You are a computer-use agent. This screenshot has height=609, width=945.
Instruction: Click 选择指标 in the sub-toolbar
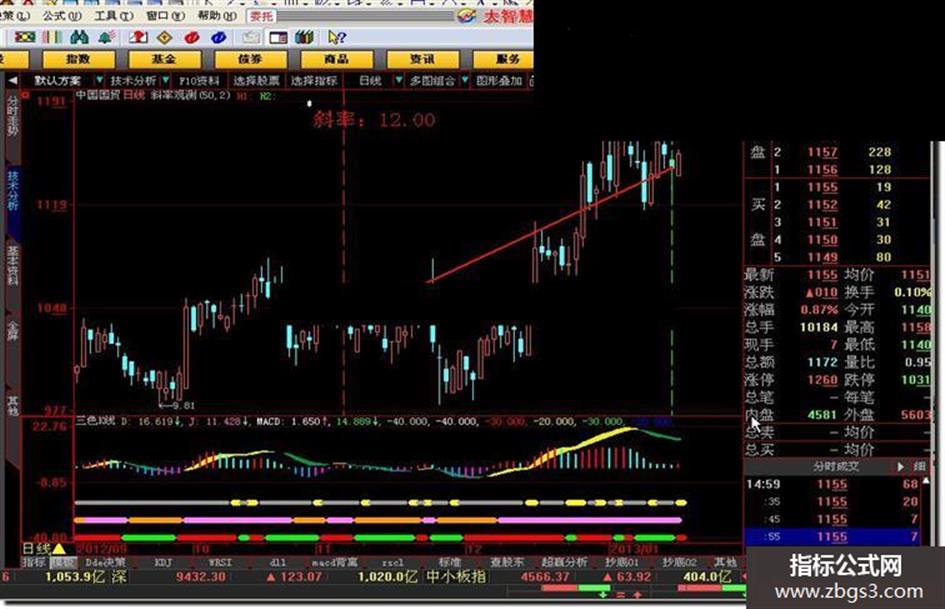click(x=314, y=80)
